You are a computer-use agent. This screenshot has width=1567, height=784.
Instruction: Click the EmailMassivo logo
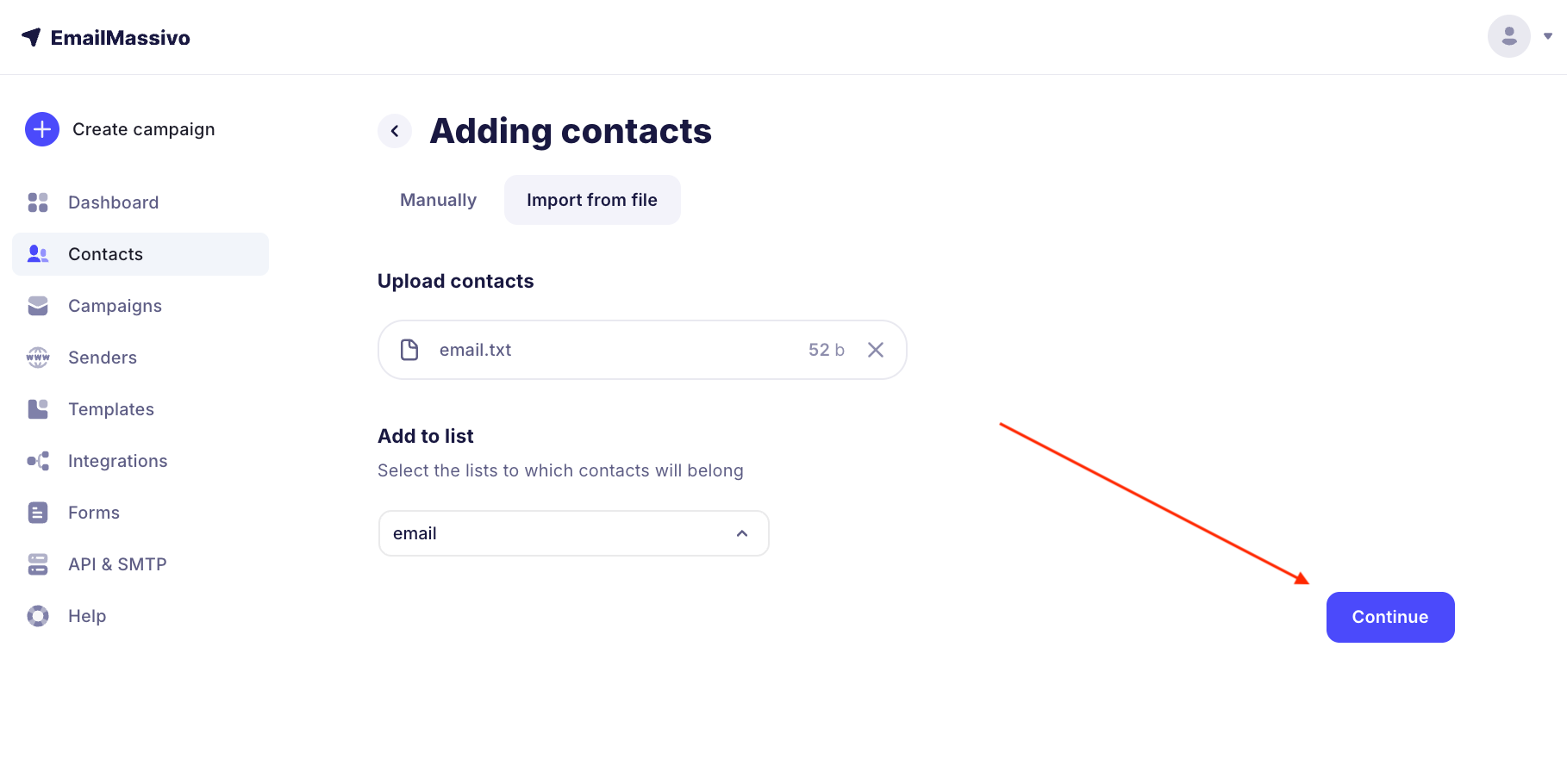click(106, 38)
